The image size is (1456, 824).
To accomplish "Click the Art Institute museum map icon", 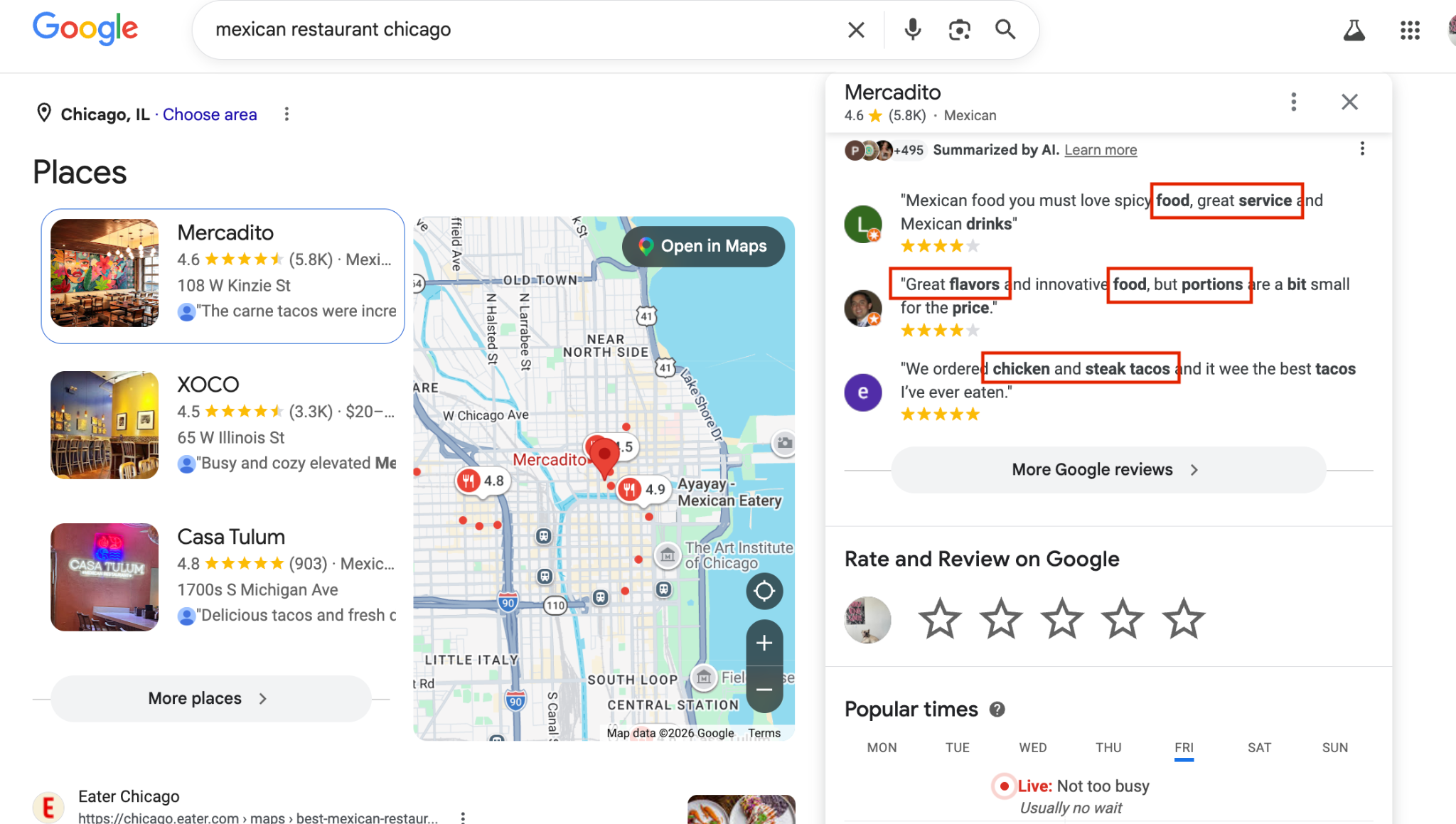I will tap(668, 555).
